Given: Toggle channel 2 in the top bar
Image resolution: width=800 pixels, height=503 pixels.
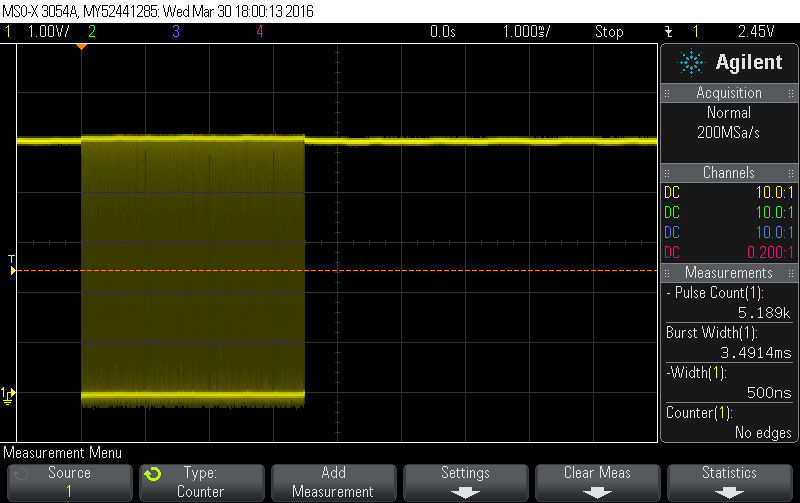Looking at the screenshot, I should tap(92, 31).
